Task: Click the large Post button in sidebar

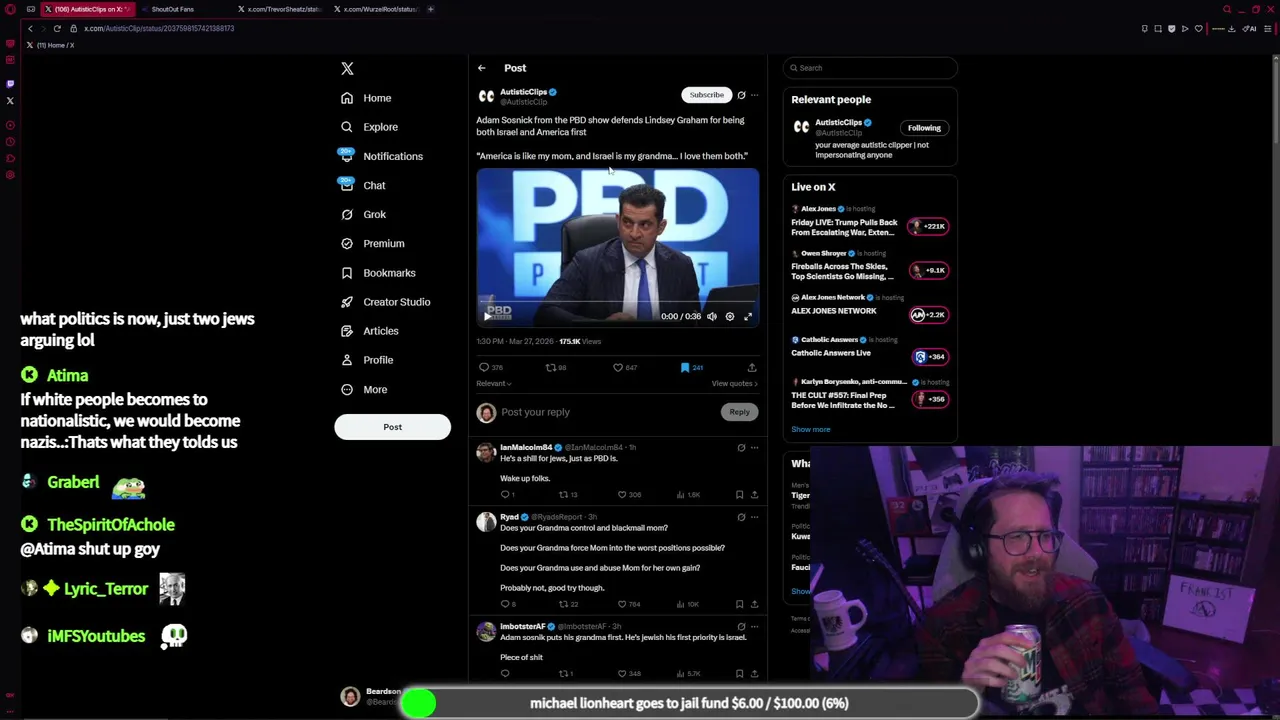Action: coord(392,427)
